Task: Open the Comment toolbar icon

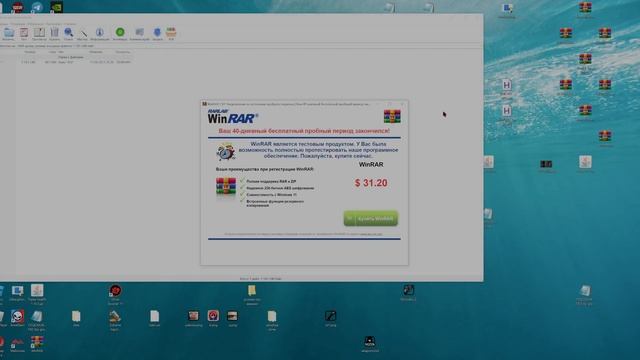Action: (140, 33)
